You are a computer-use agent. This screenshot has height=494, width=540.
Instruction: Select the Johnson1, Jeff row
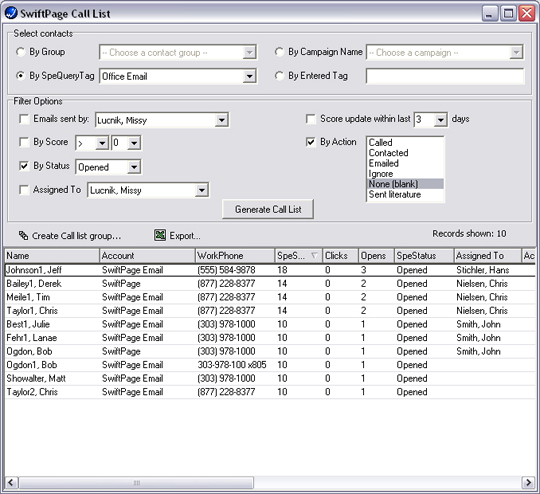pos(270,270)
